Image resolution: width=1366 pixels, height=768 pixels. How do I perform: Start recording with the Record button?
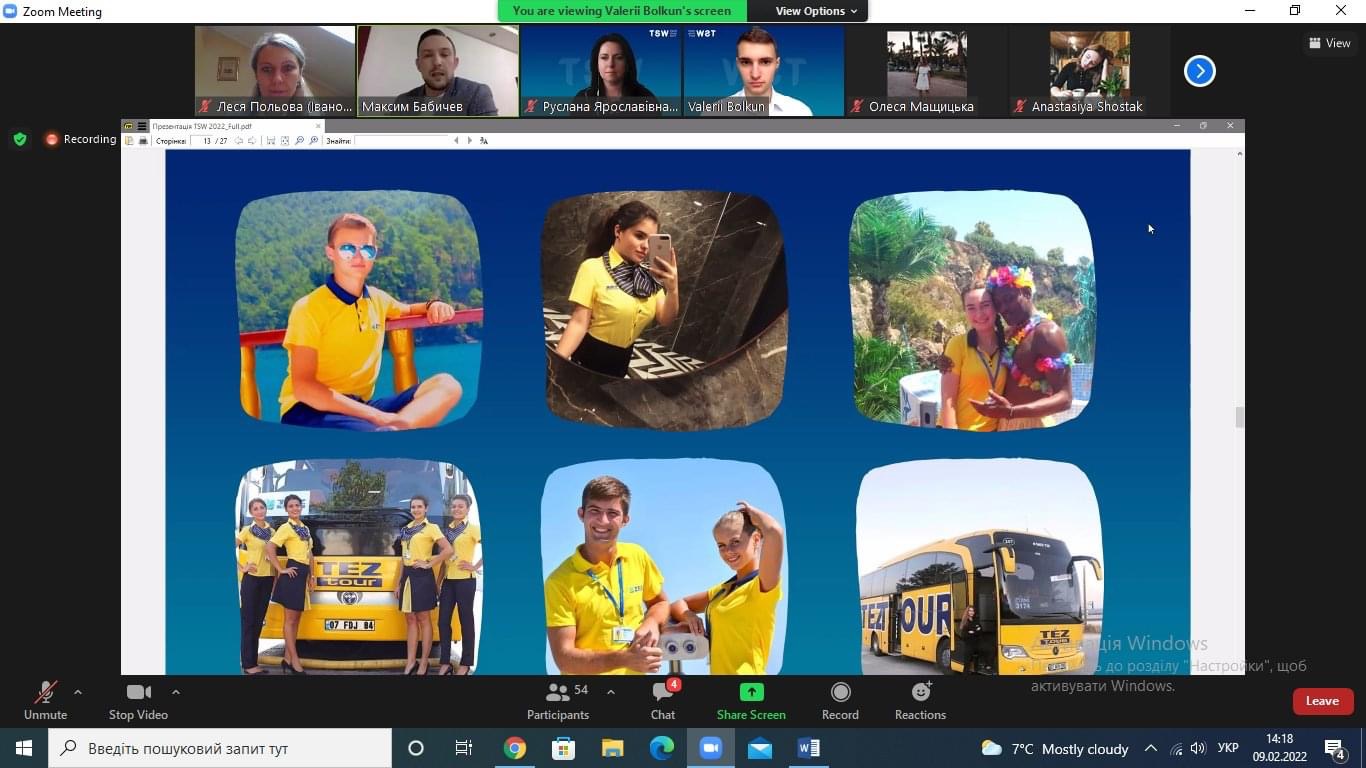840,701
